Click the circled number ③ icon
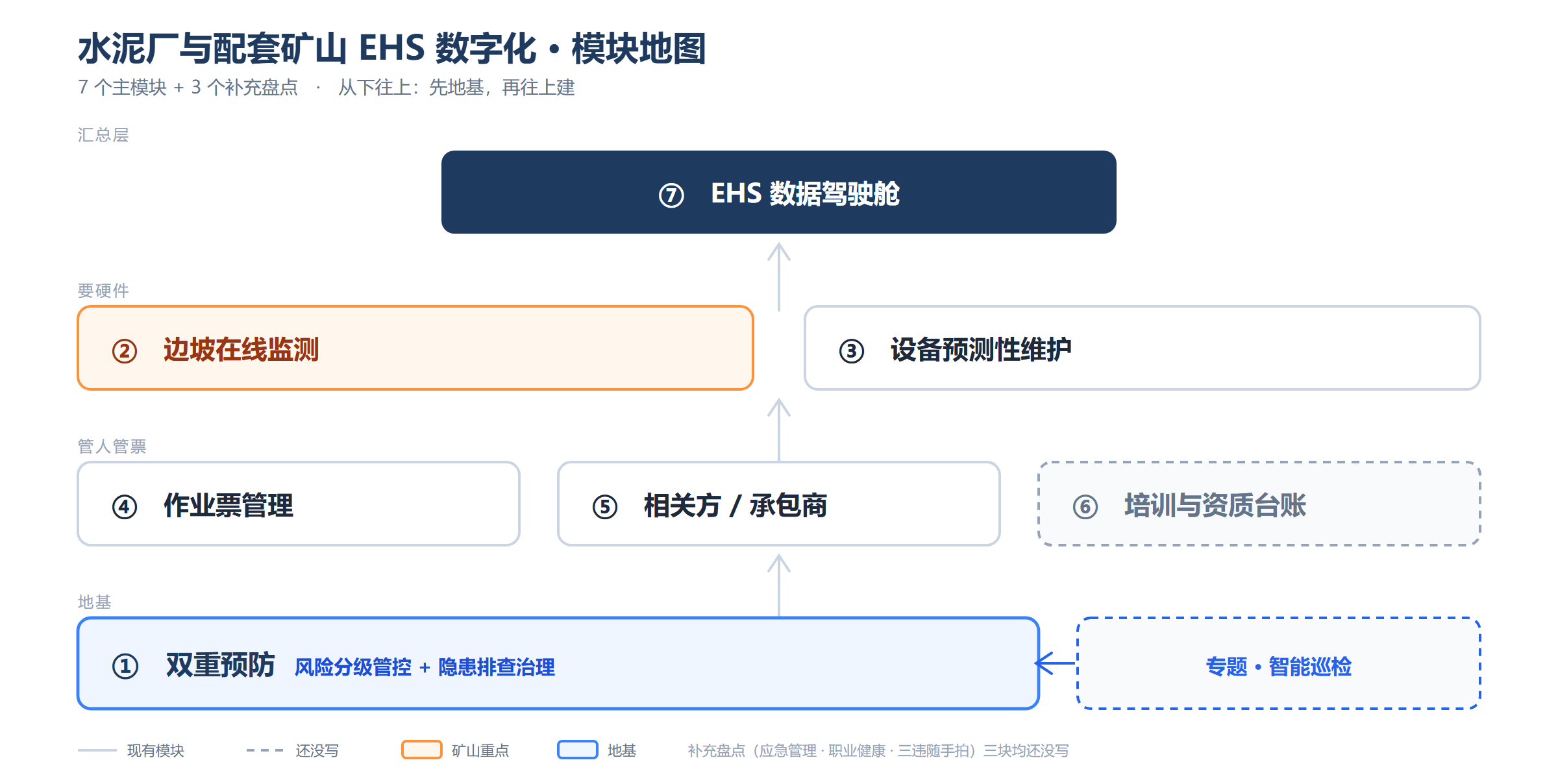The width and height of the screenshot is (1558, 784). [852, 351]
